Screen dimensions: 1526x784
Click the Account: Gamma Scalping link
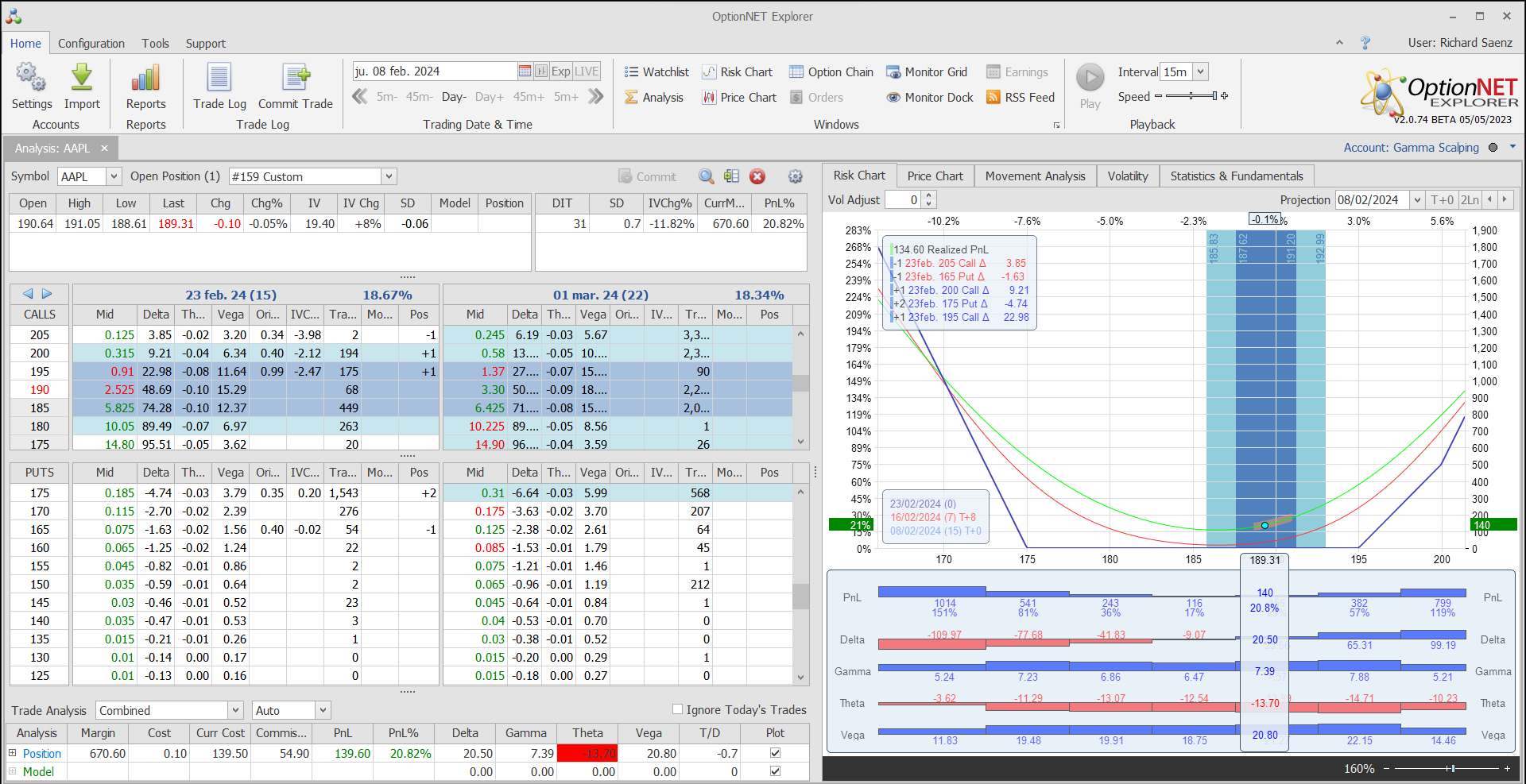(1411, 148)
